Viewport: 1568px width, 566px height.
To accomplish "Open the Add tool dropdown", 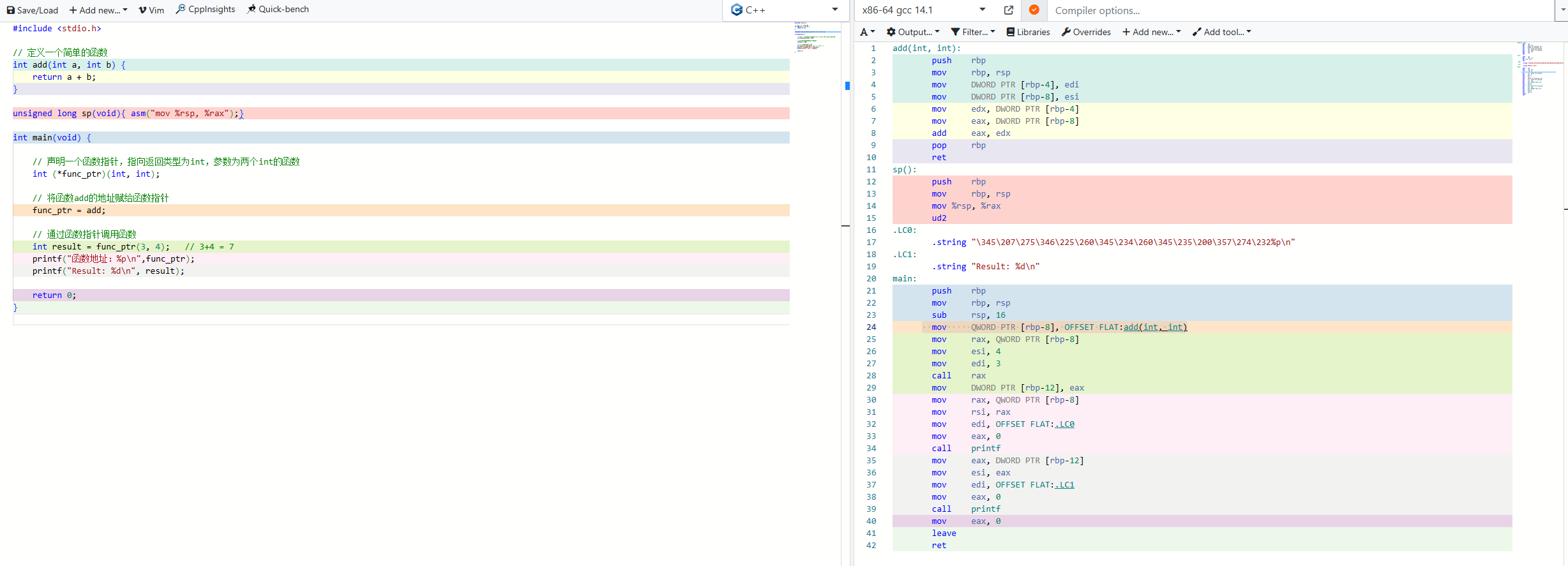I will click(x=1222, y=32).
